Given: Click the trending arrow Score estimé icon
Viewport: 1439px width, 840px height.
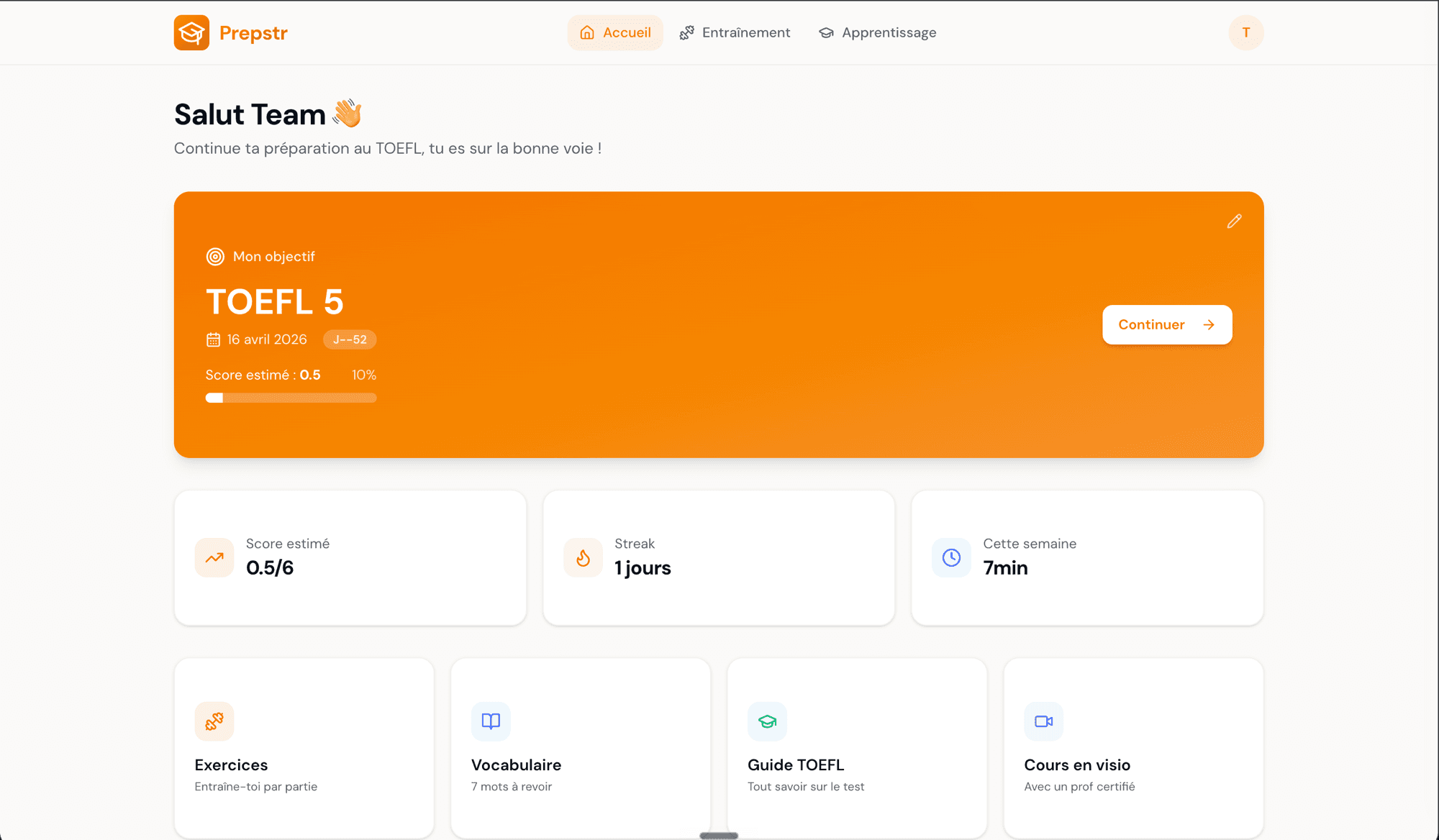Looking at the screenshot, I should click(x=214, y=557).
